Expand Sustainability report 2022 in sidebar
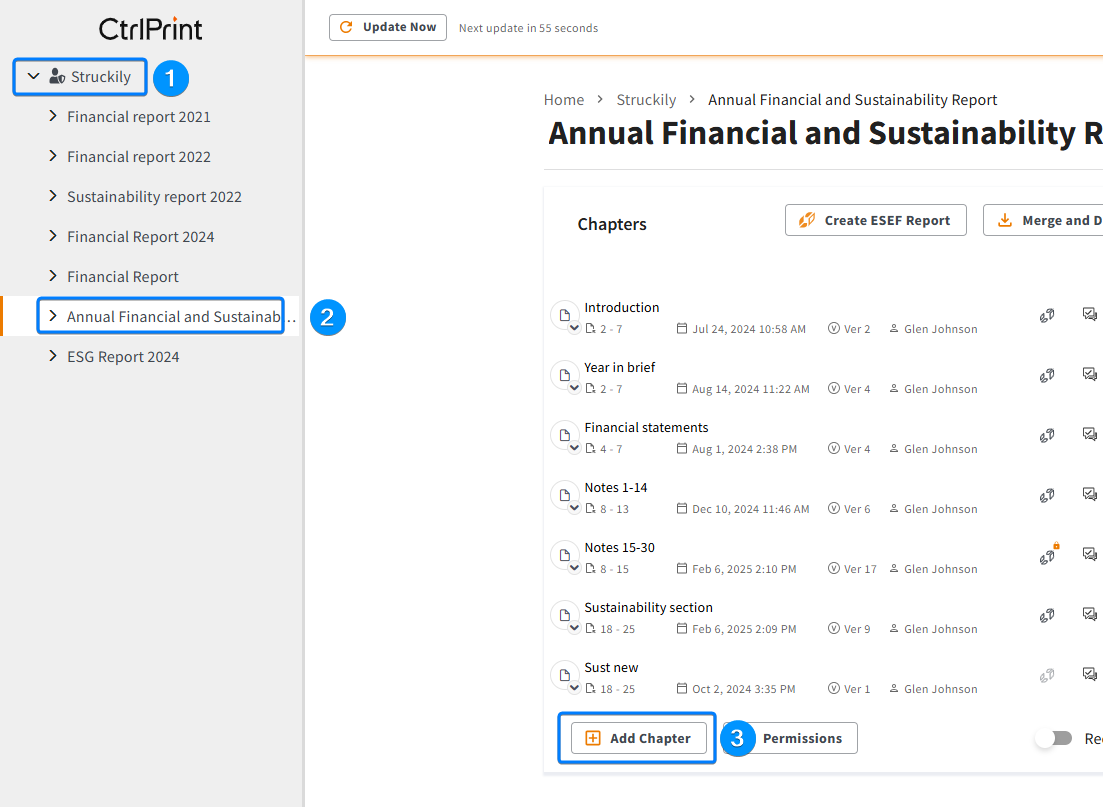This screenshot has width=1103, height=807. pyautogui.click(x=53, y=196)
